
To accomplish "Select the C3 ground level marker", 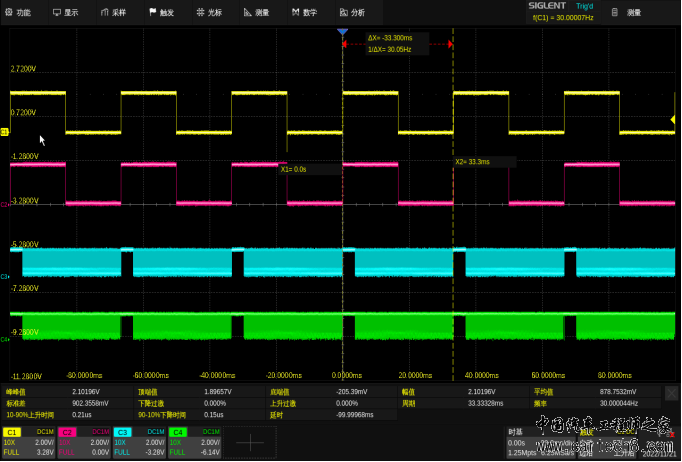I will (x=4, y=276).
